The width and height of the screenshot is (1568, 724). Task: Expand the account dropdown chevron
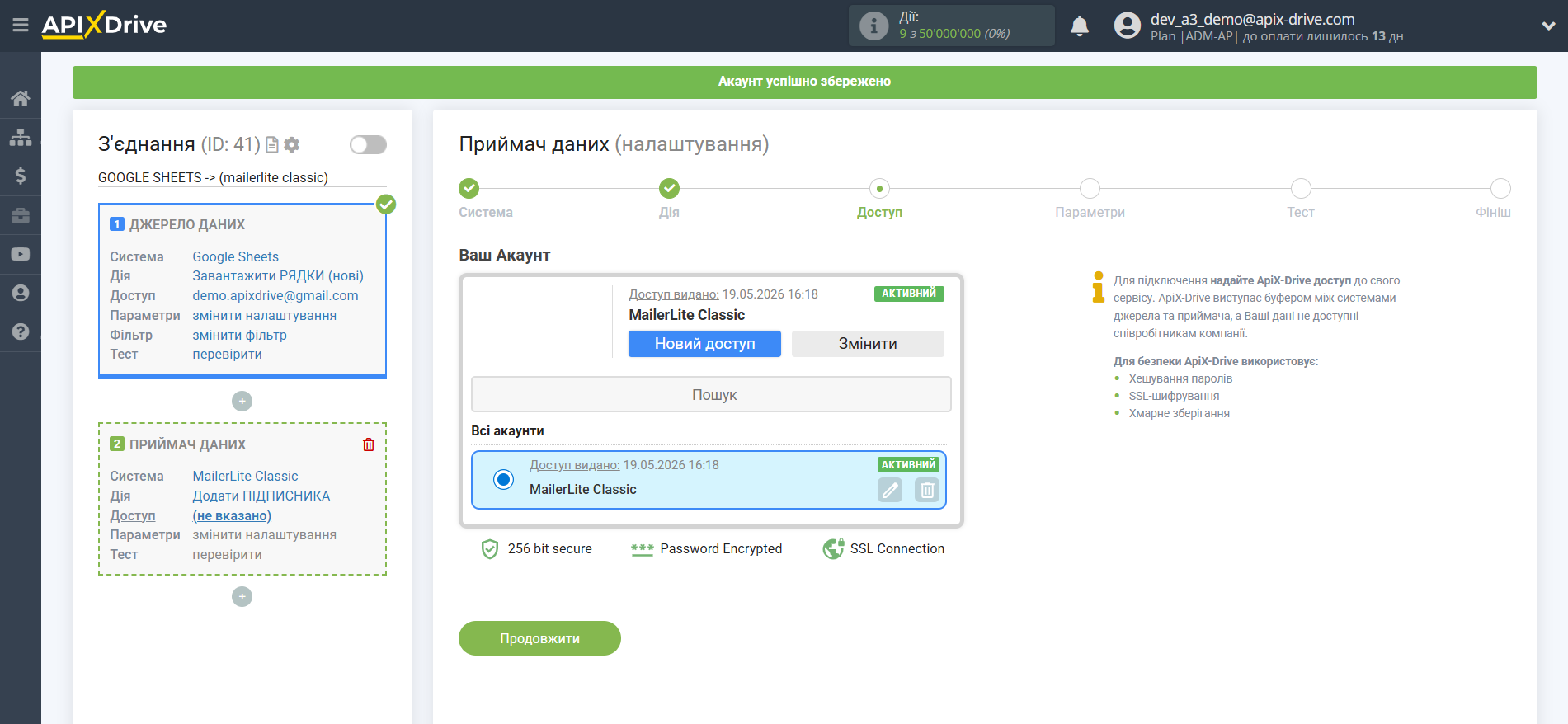click(x=1548, y=26)
